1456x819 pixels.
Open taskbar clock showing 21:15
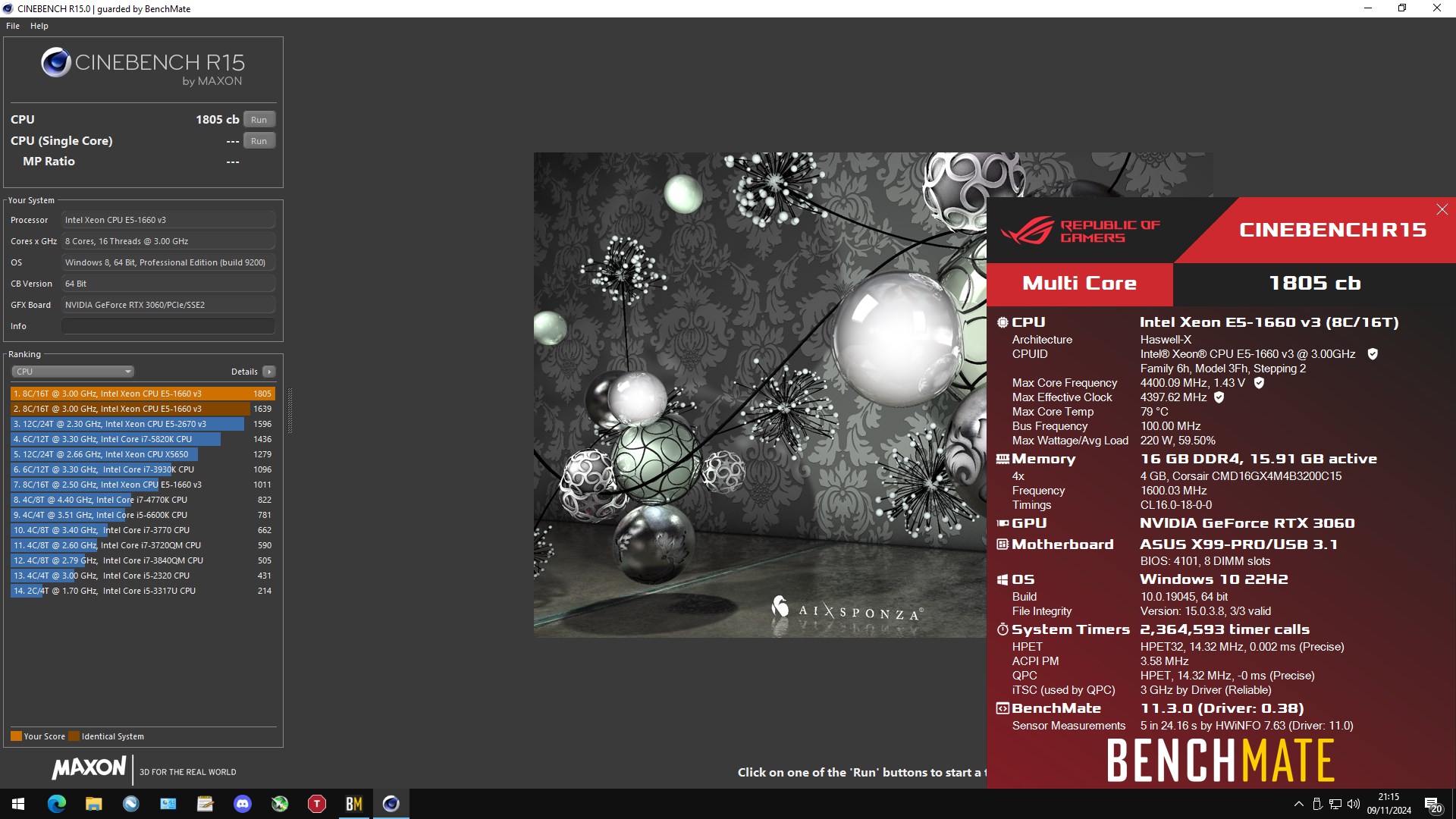(x=1389, y=804)
